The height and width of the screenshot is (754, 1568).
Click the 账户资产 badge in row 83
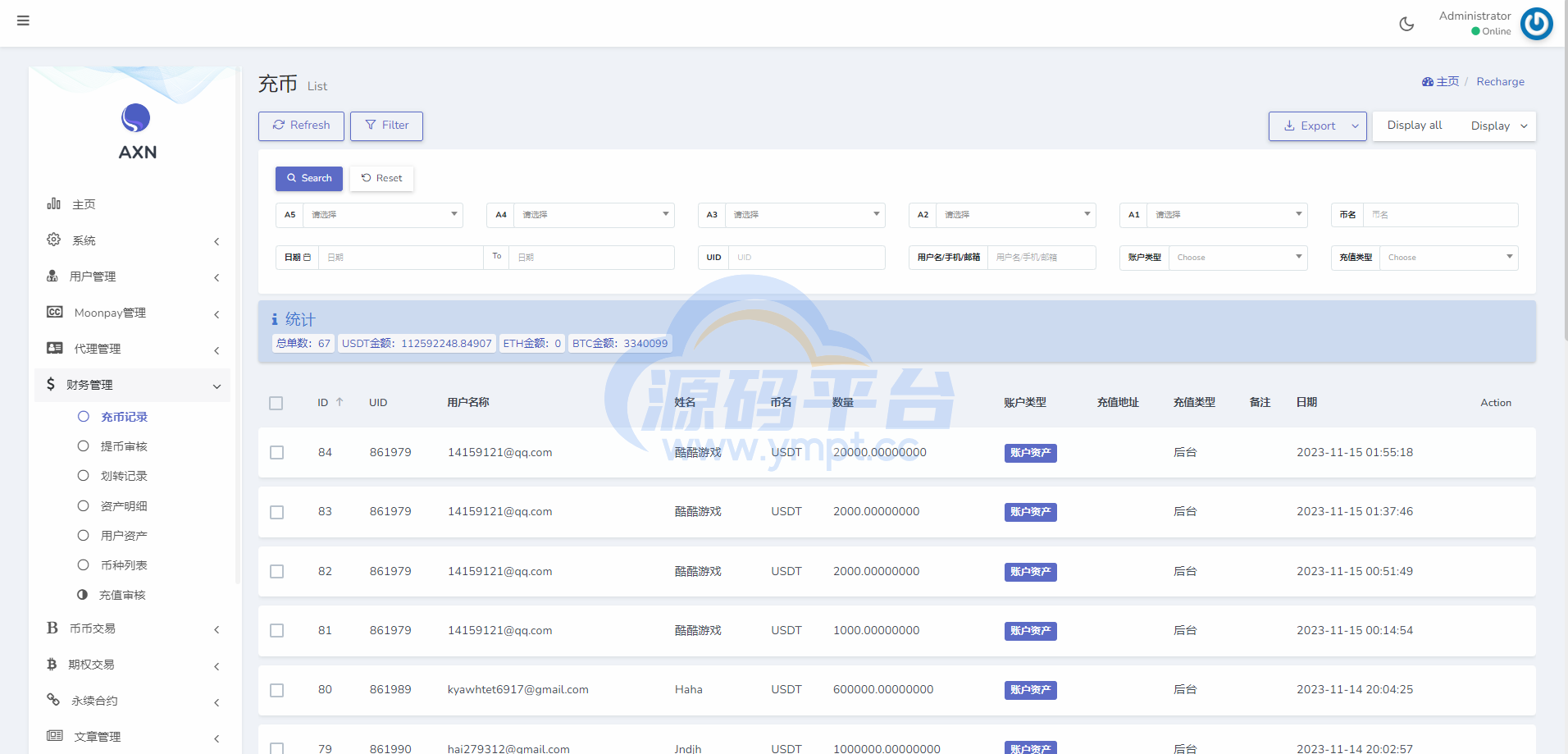(x=1030, y=512)
